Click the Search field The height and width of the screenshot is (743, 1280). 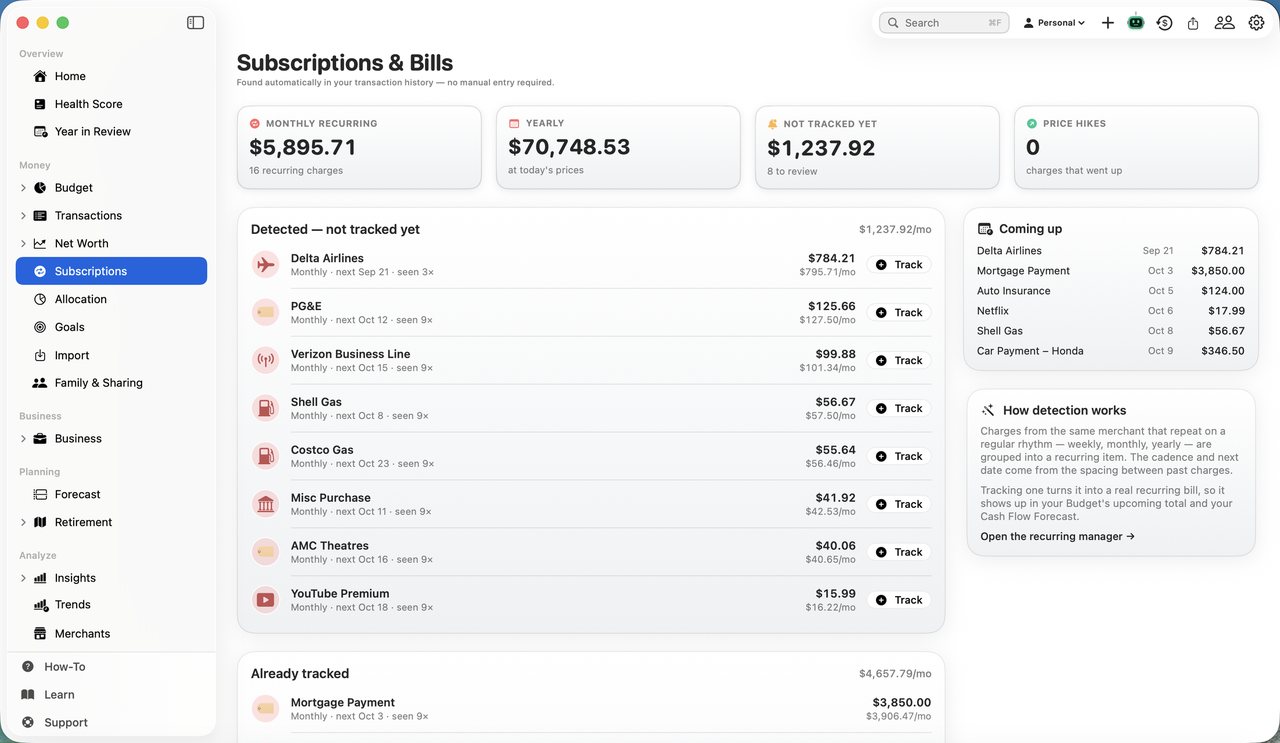(x=944, y=22)
